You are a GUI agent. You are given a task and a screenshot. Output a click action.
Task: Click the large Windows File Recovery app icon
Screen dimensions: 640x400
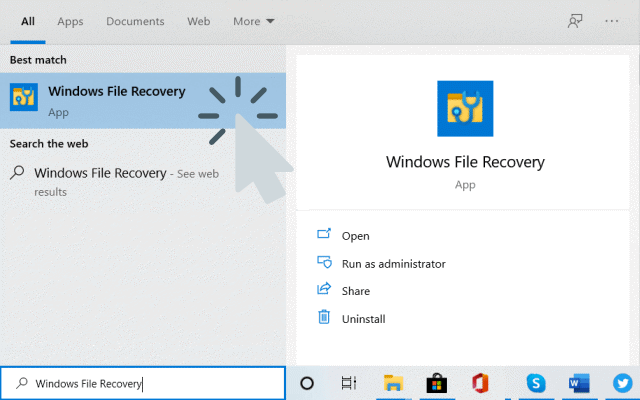(x=465, y=109)
